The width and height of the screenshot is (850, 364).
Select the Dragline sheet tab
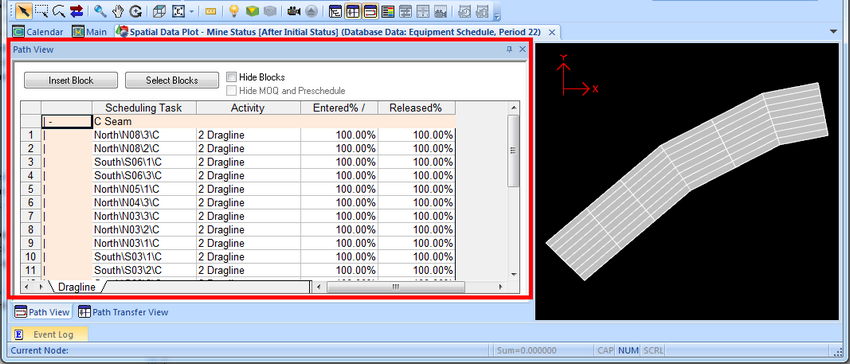pos(76,287)
